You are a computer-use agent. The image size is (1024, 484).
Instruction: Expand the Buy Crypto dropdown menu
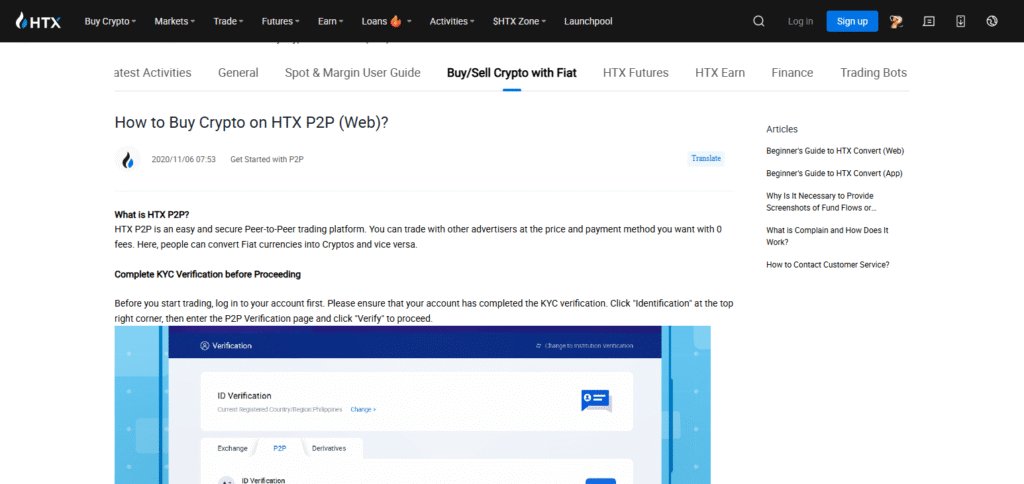(x=110, y=21)
